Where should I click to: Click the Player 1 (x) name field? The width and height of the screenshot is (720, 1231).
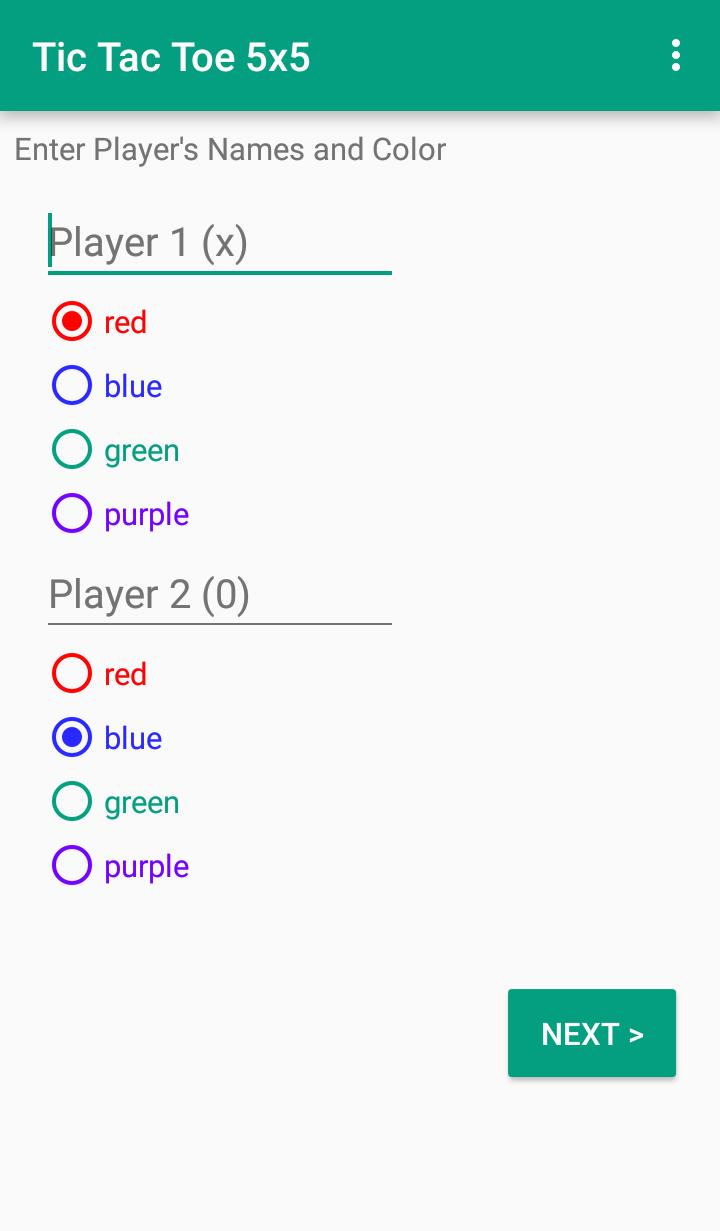pos(220,243)
